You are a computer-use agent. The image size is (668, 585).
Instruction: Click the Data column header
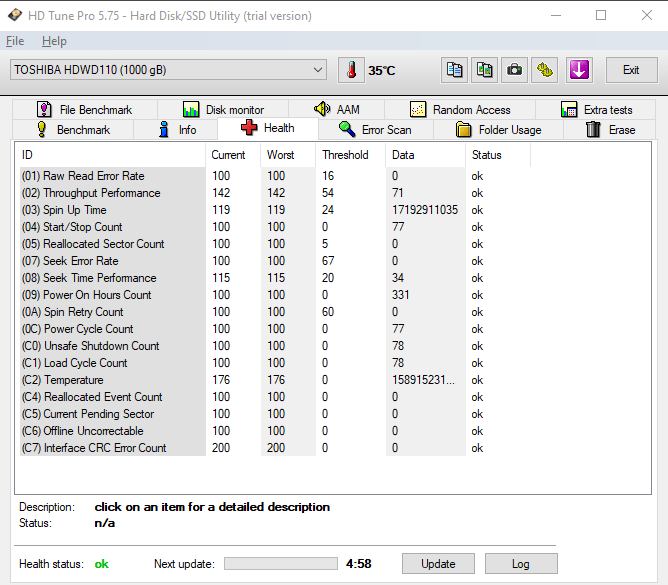[426, 155]
